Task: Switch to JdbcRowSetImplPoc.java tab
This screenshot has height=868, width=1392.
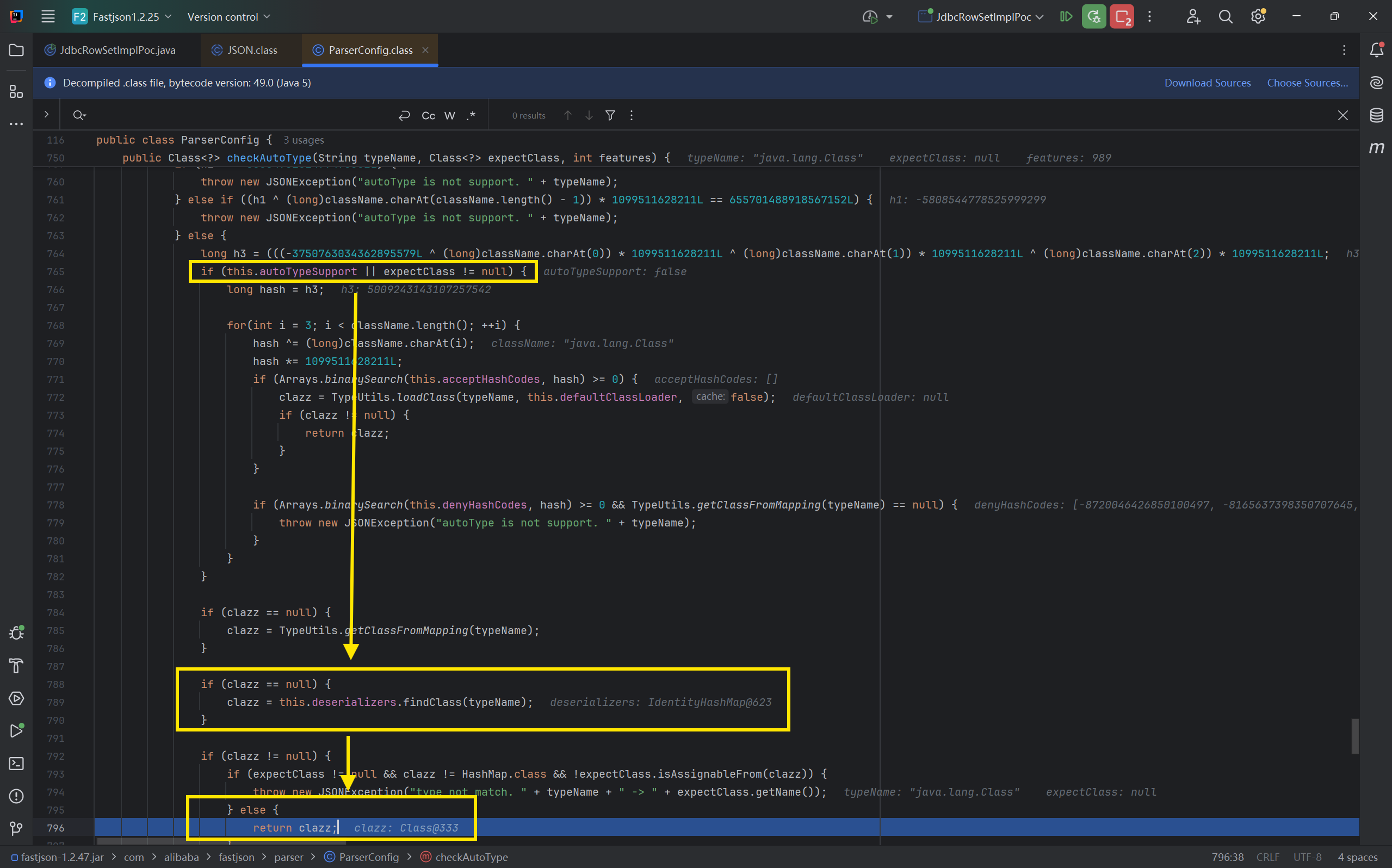Action: (110, 51)
